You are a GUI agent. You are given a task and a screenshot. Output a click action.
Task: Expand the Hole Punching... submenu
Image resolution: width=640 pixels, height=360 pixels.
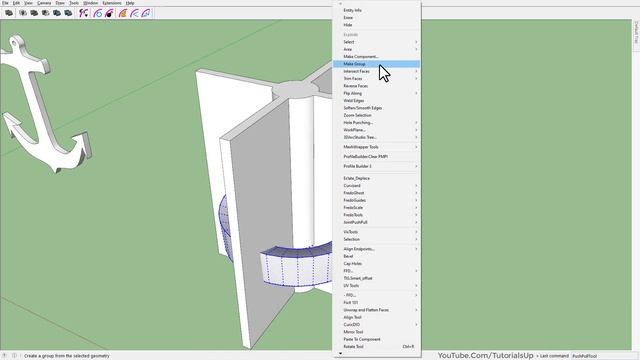[x=376, y=123]
